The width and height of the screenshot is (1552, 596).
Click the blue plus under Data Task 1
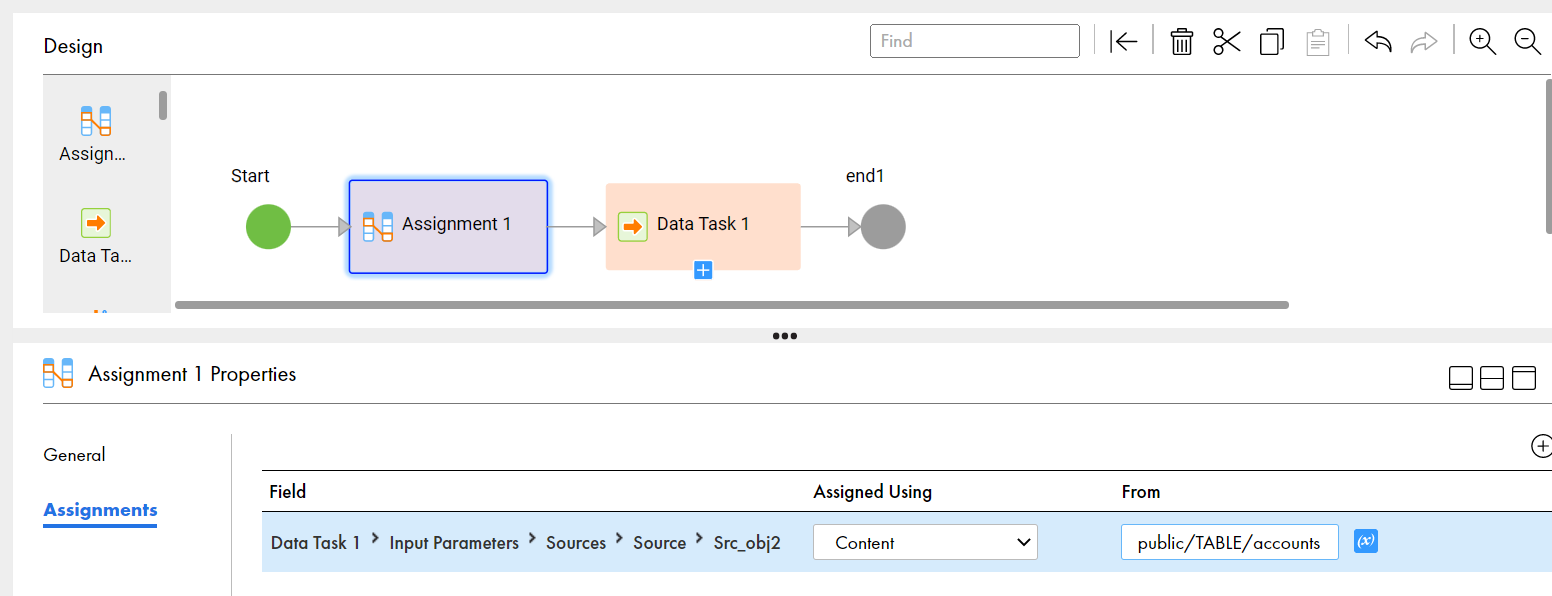(x=703, y=270)
